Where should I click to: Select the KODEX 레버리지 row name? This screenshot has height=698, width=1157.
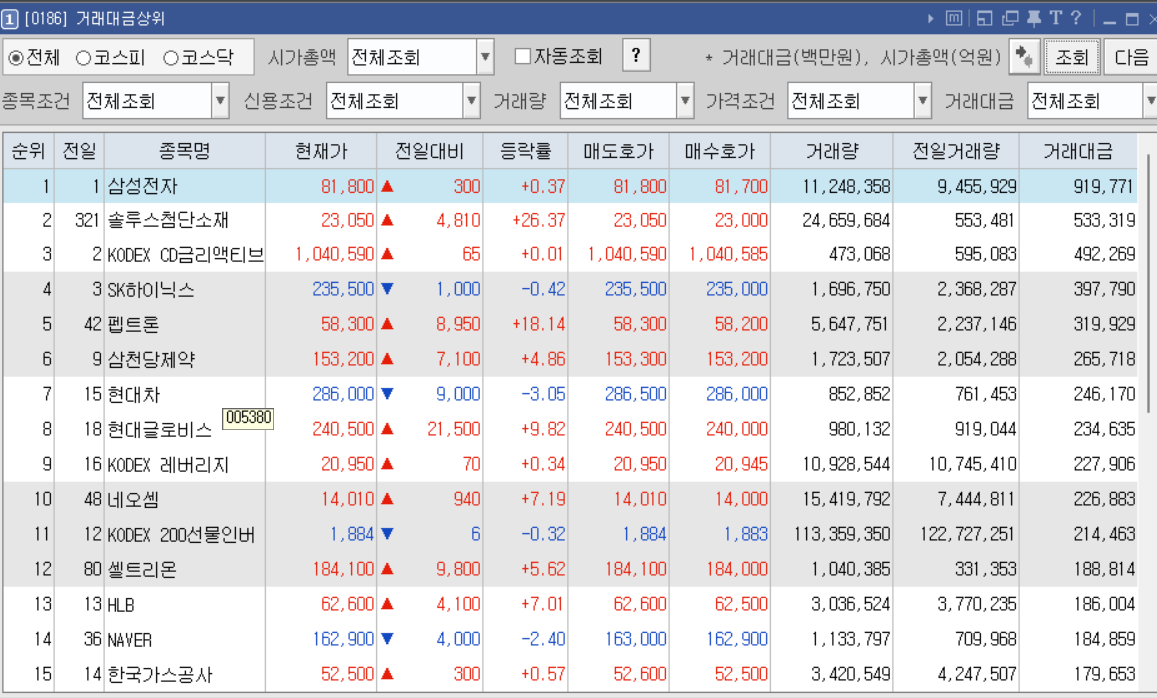click(167, 464)
